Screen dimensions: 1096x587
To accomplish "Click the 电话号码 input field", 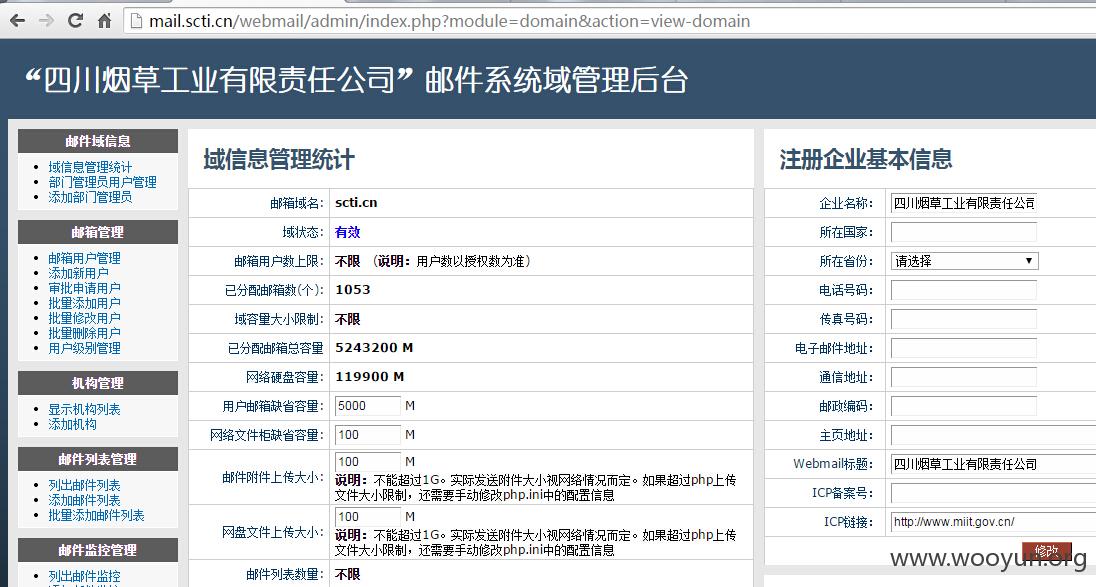I will (964, 290).
